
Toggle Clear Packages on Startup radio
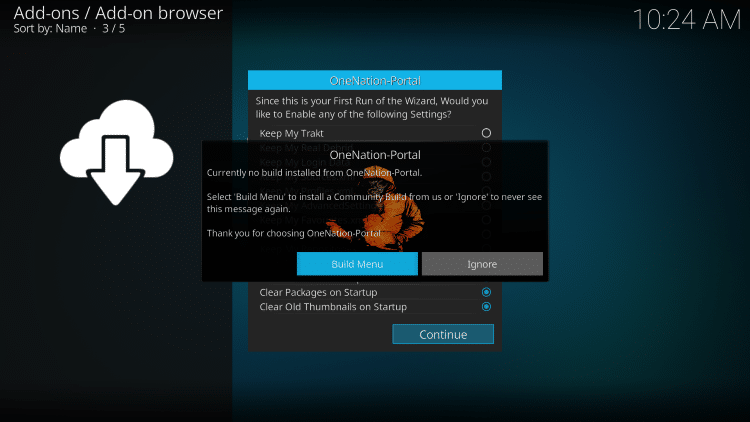486,292
